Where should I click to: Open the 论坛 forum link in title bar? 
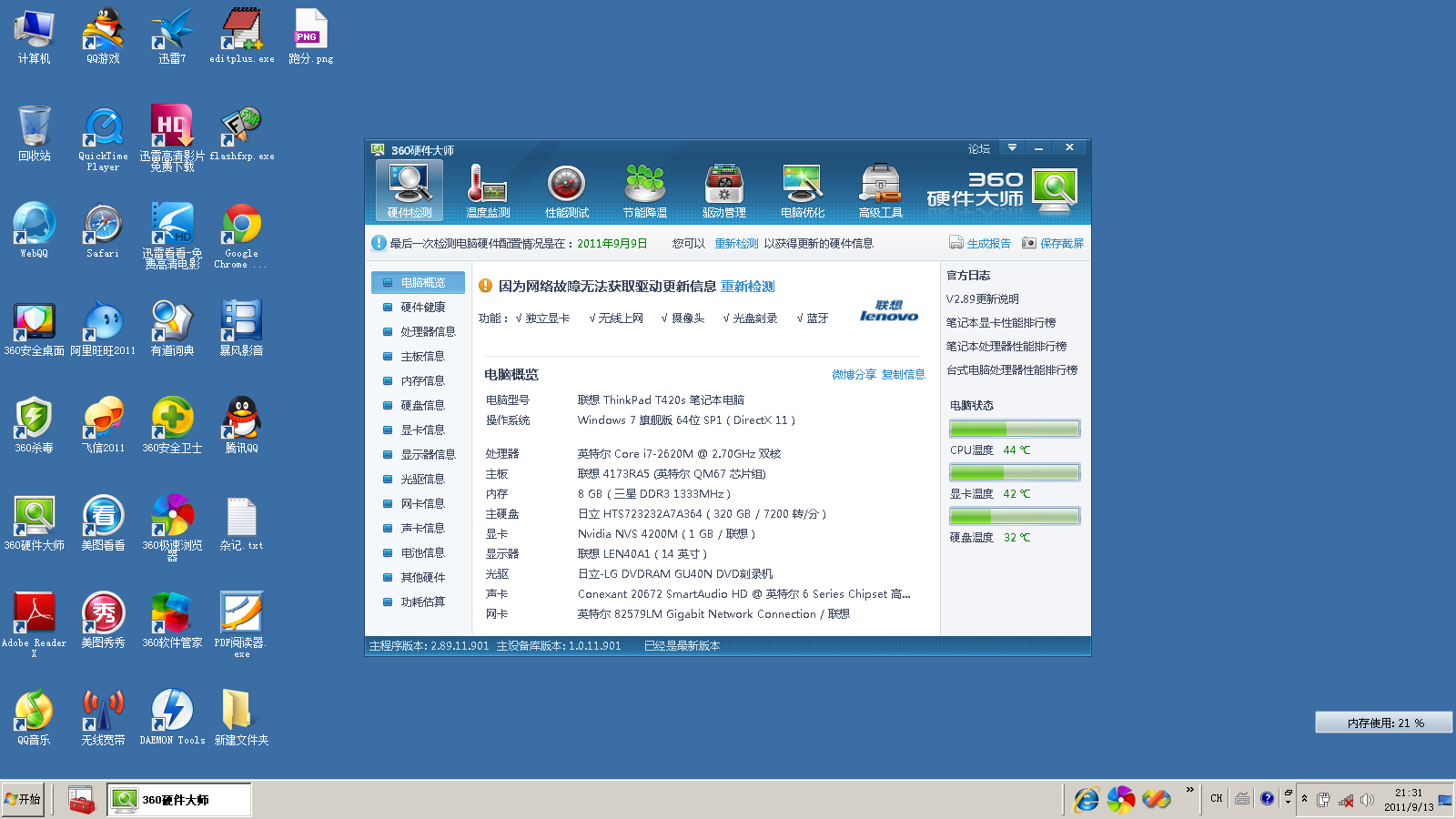[x=979, y=148]
